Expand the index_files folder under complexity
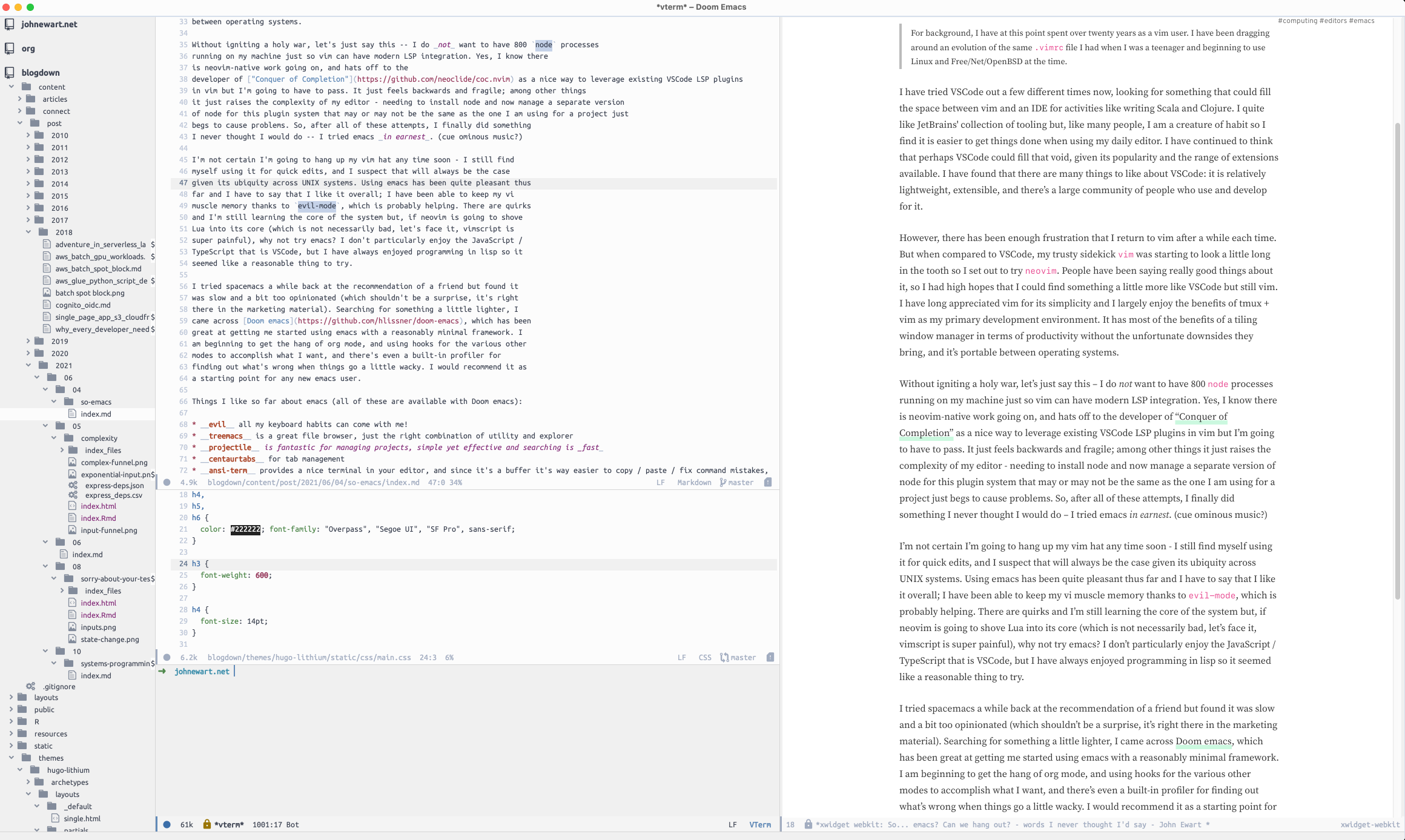 (x=62, y=450)
